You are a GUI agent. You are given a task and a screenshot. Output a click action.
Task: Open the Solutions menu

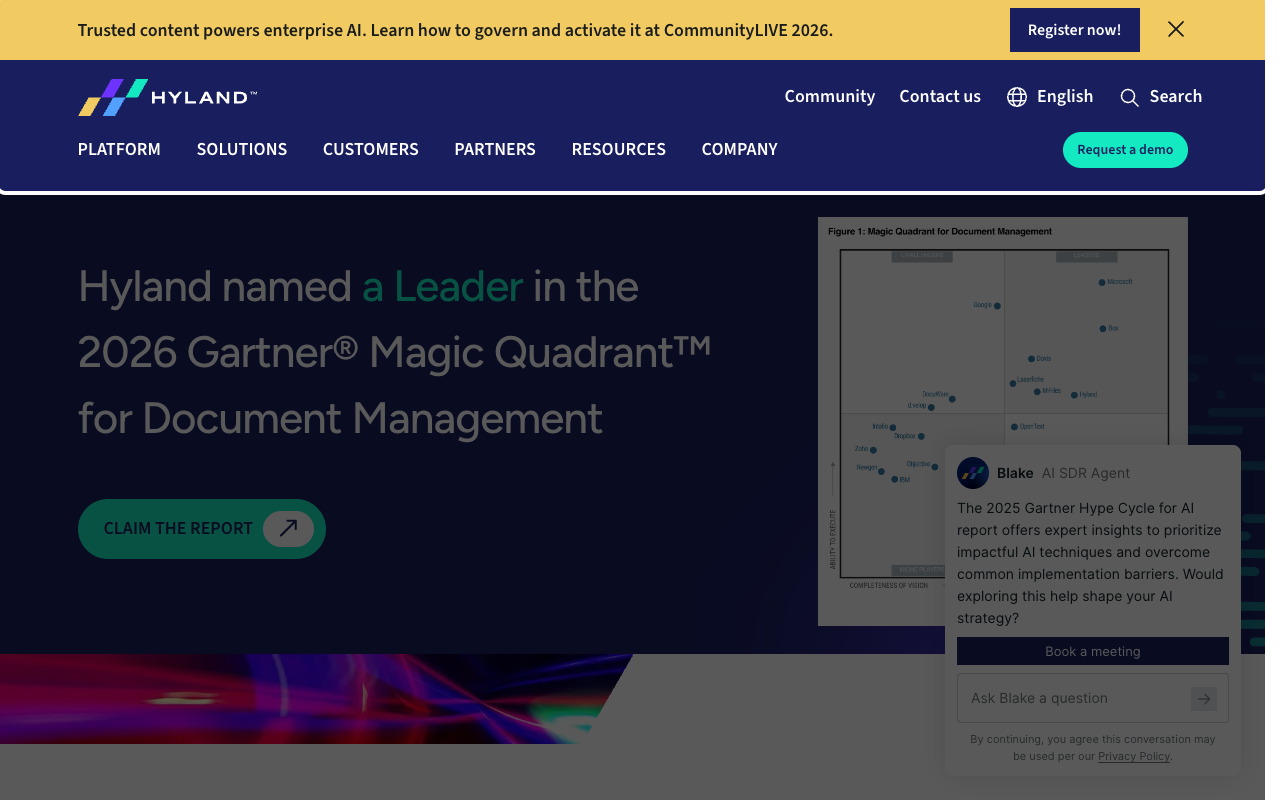coord(242,149)
